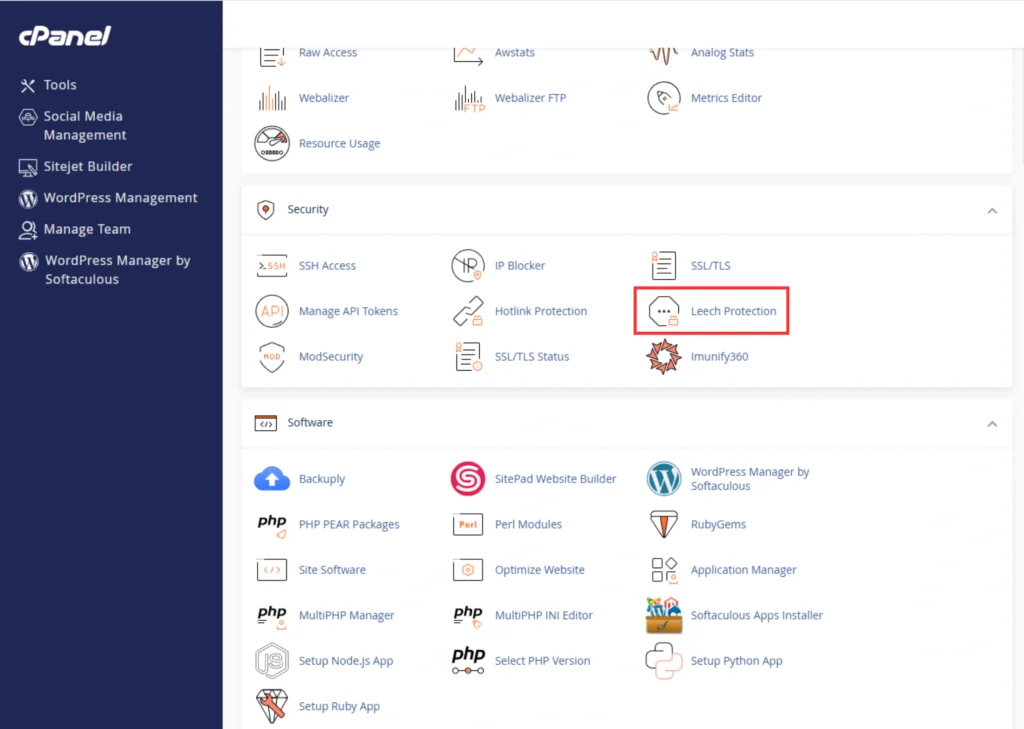Open the Setup Ruby App icon
The image size is (1024, 729).
coord(272,707)
